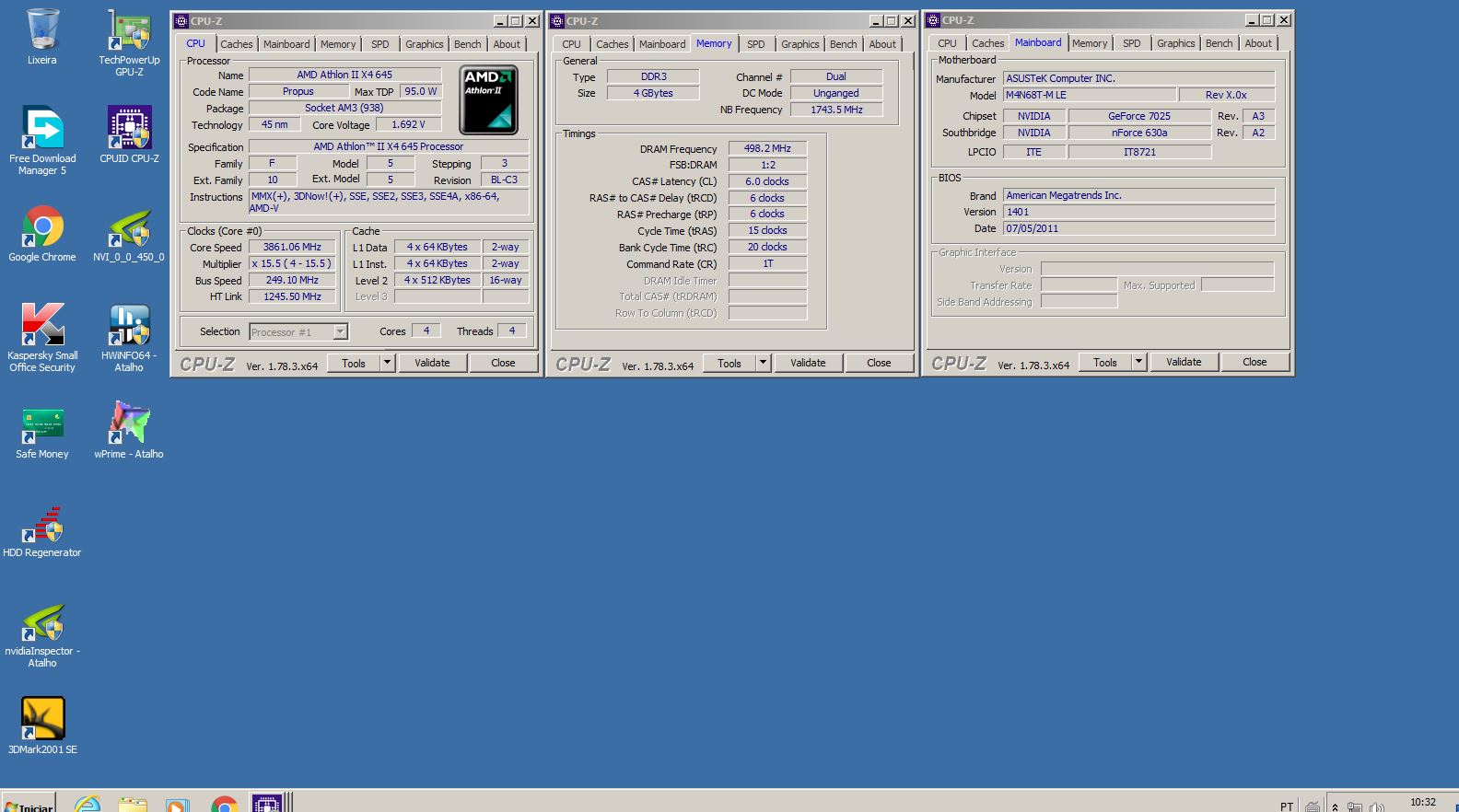Click Close button in Mainboard CPU-Z window
Image resolution: width=1459 pixels, height=812 pixels.
coord(1255,362)
